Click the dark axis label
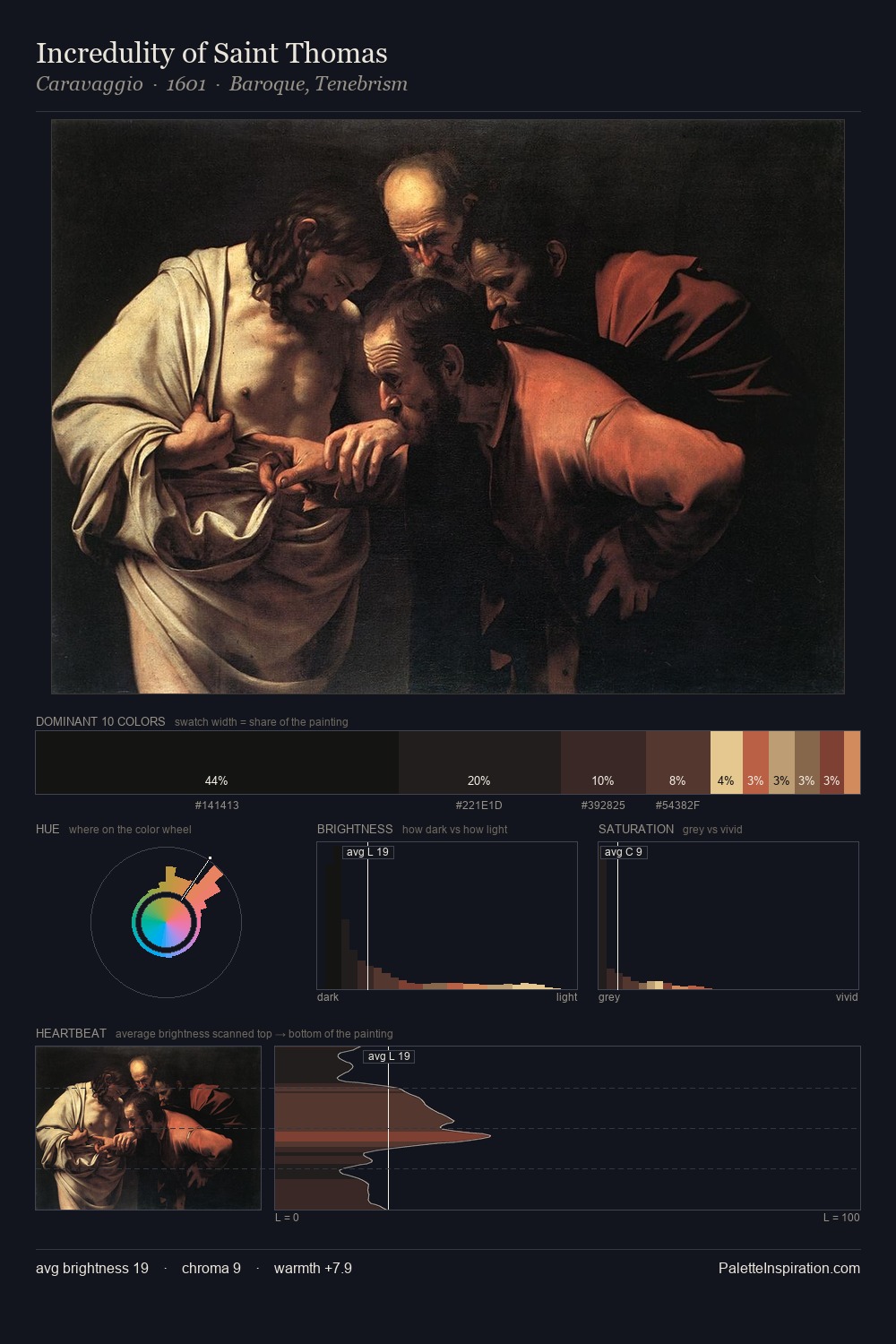The image size is (896, 1344). tap(328, 997)
